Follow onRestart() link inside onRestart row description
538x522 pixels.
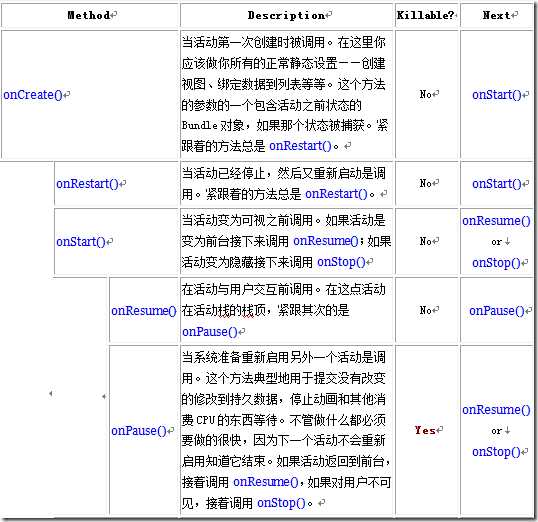click(337, 194)
